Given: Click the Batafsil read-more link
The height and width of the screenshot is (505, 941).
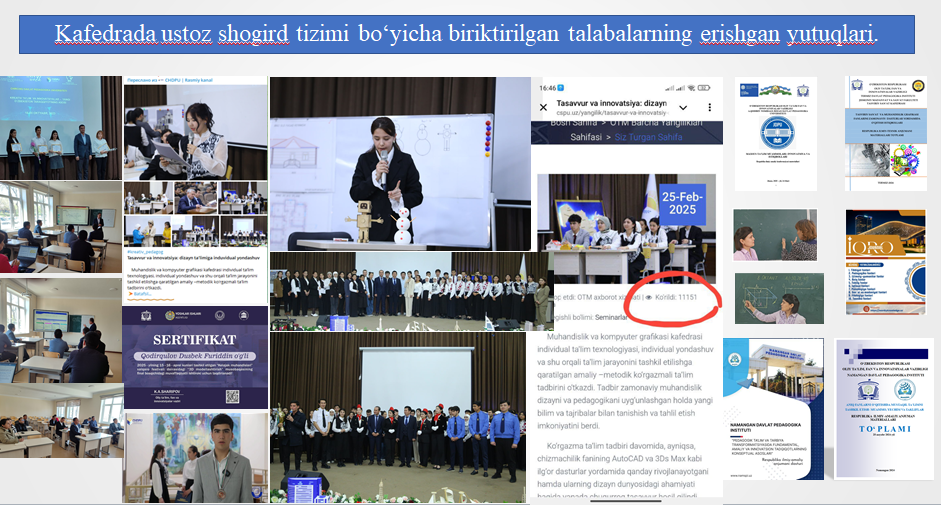Looking at the screenshot, I should click(140, 293).
